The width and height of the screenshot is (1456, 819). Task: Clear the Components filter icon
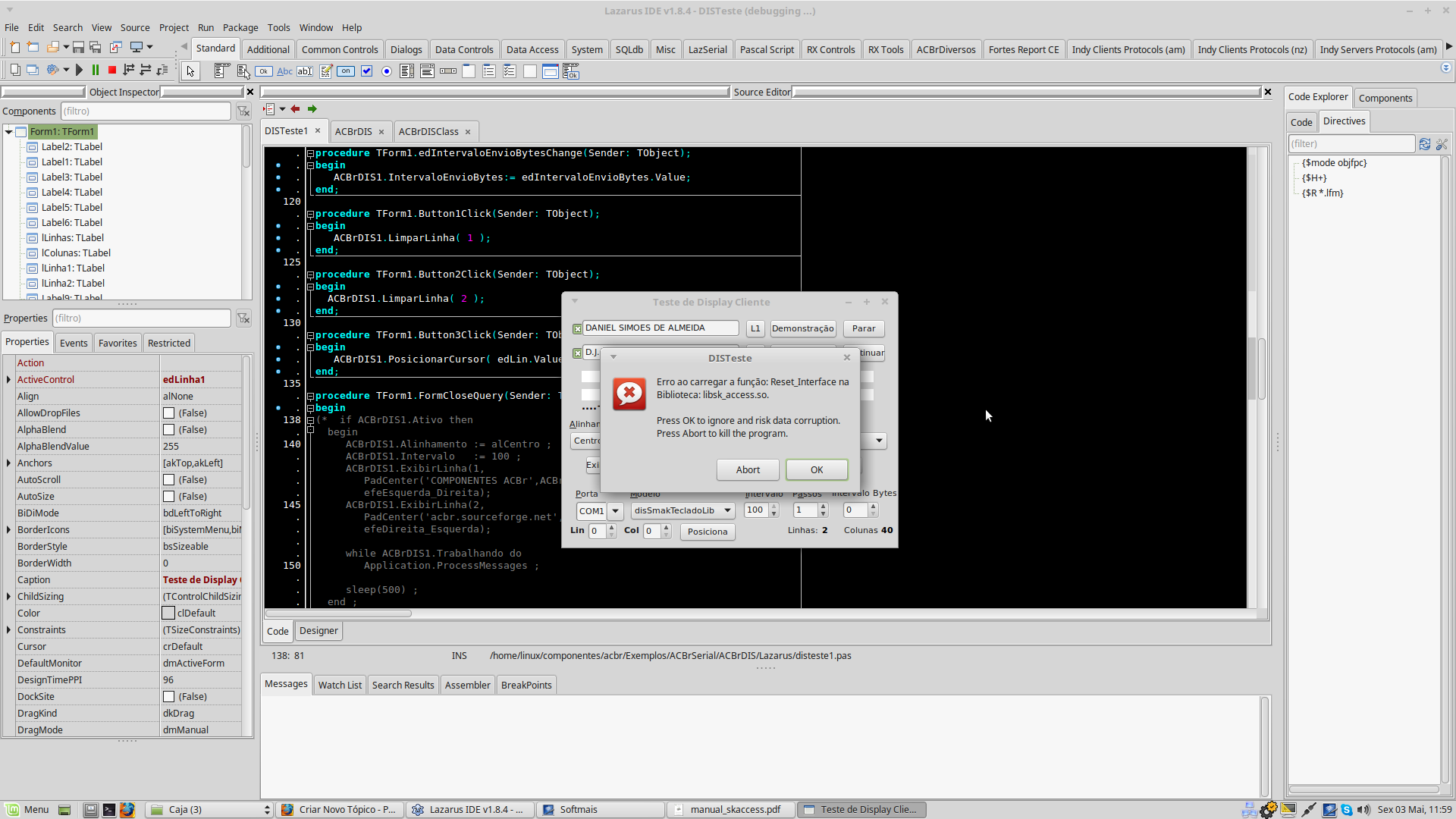coord(243,111)
